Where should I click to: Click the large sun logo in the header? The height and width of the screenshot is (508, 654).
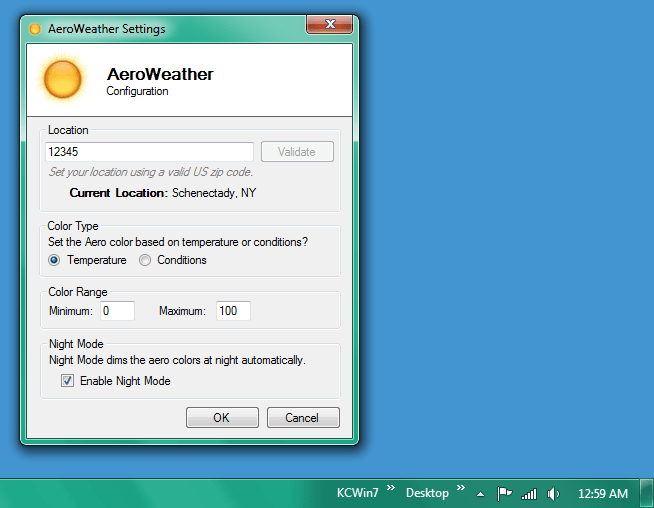(x=63, y=79)
